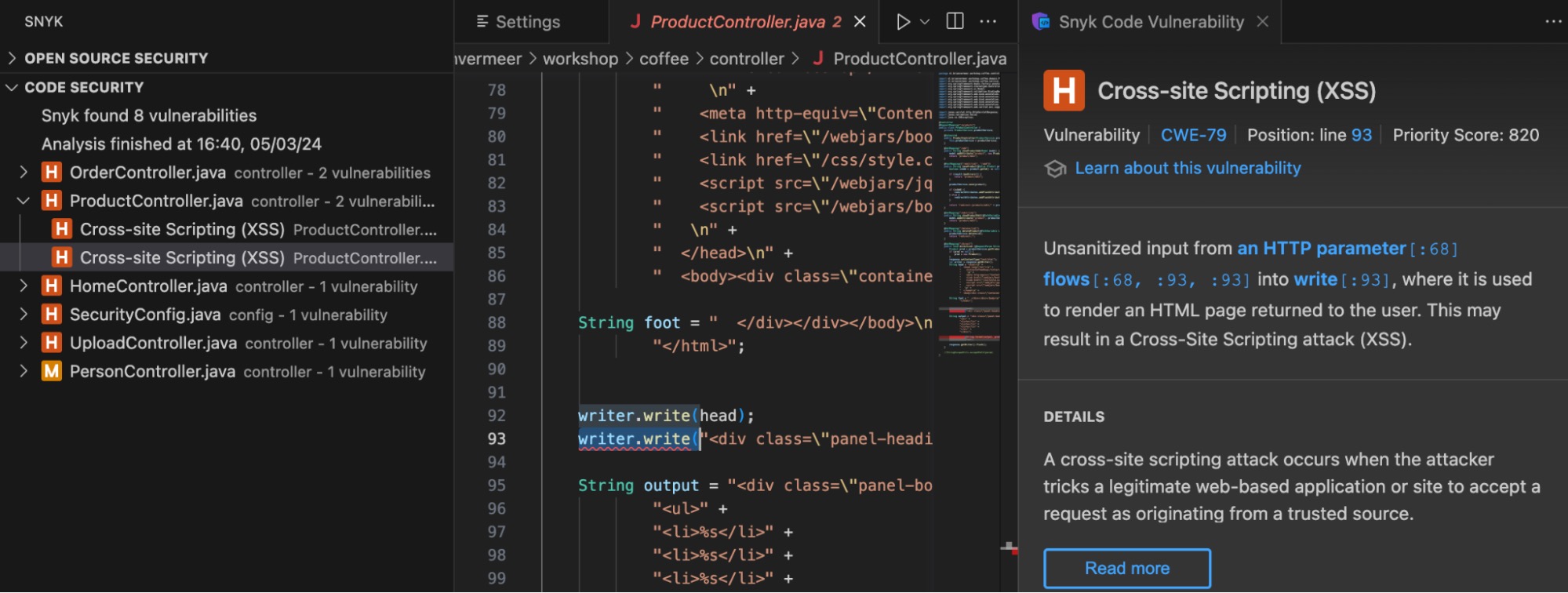Image resolution: width=1568 pixels, height=593 pixels.
Task: Click the medium severity icon for PersonController.java
Action: click(52, 372)
